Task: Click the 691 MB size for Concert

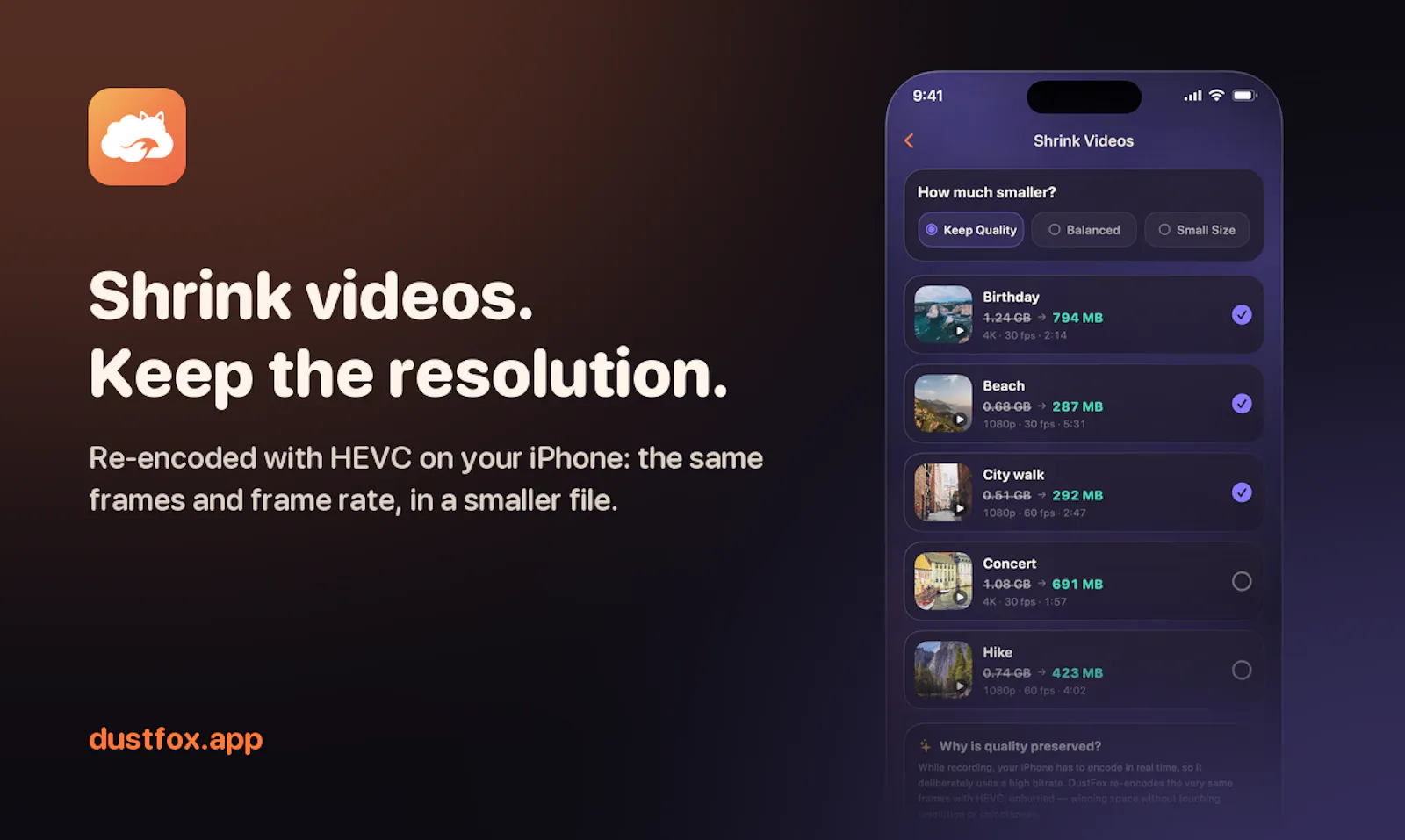Action: (x=1077, y=584)
